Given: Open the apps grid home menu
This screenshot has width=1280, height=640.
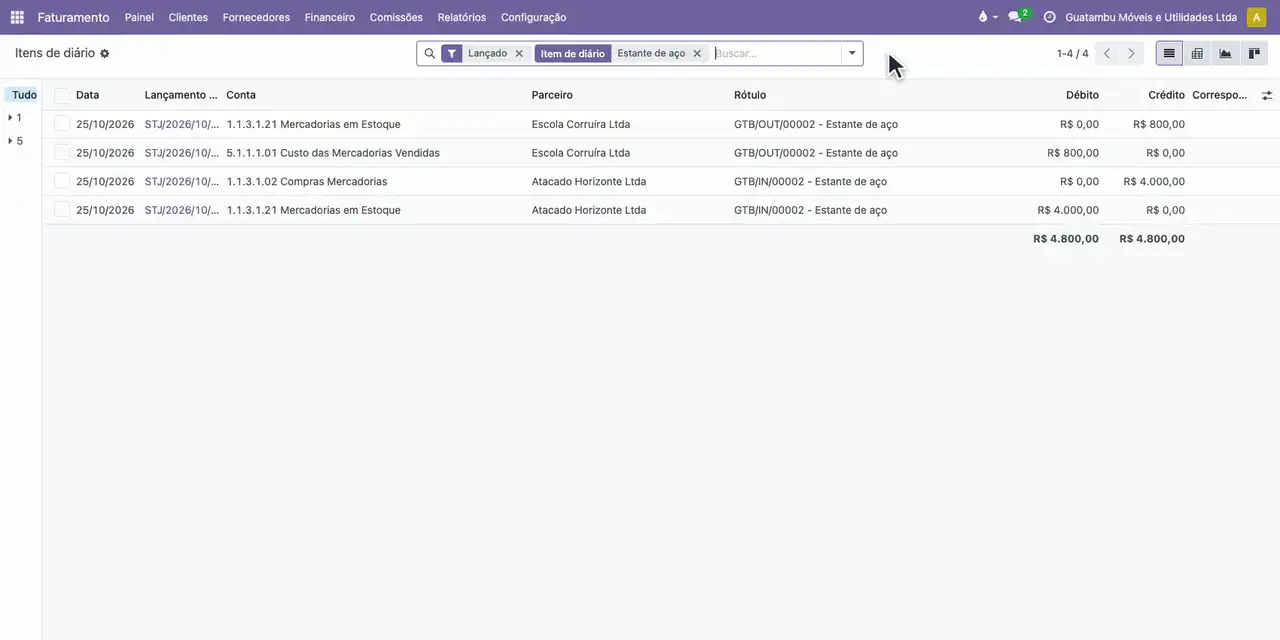Looking at the screenshot, I should [17, 17].
